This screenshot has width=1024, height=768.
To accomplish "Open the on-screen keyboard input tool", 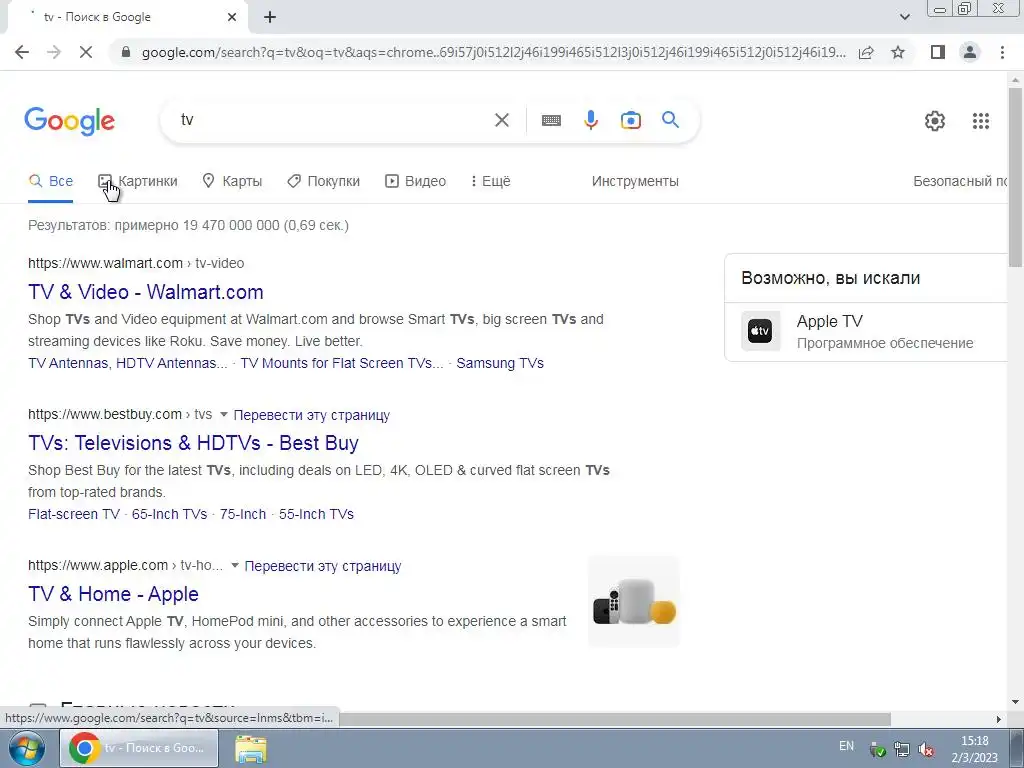I will (x=551, y=120).
